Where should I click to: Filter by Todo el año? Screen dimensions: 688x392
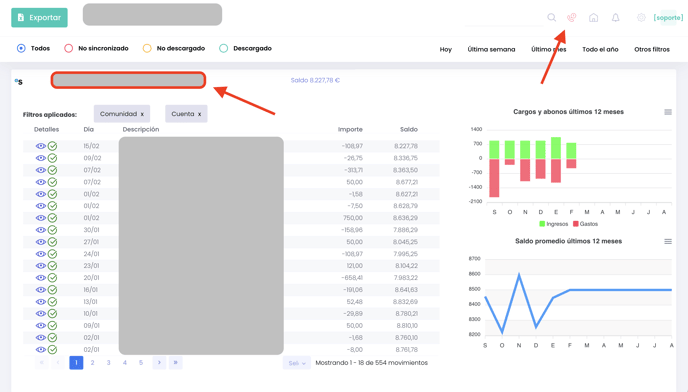coord(600,49)
